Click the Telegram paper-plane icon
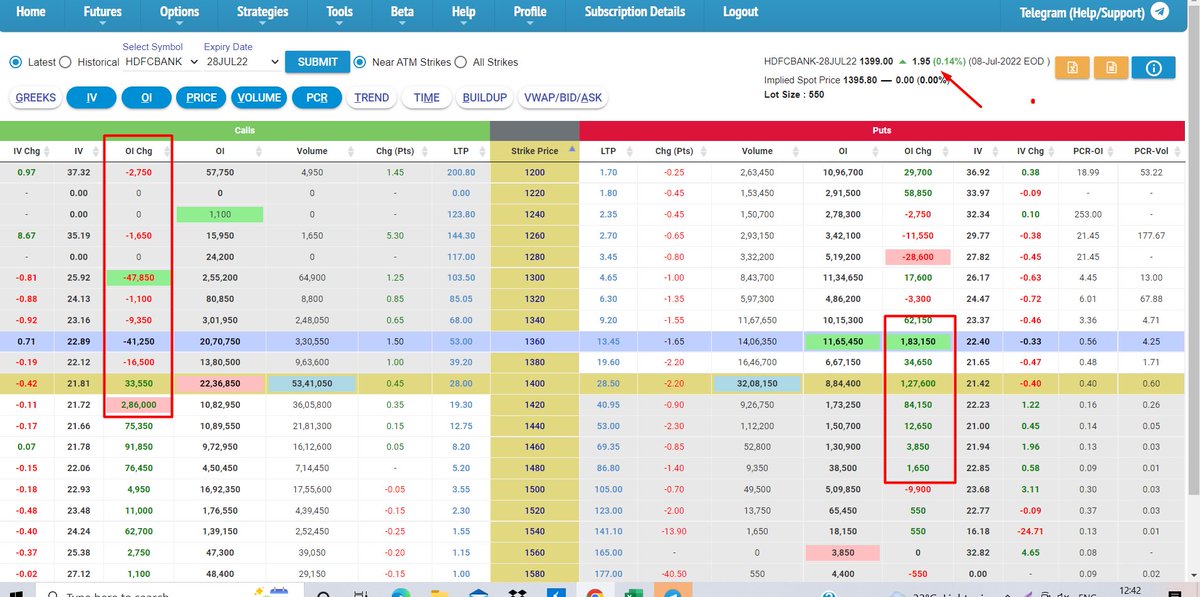 tap(1160, 12)
